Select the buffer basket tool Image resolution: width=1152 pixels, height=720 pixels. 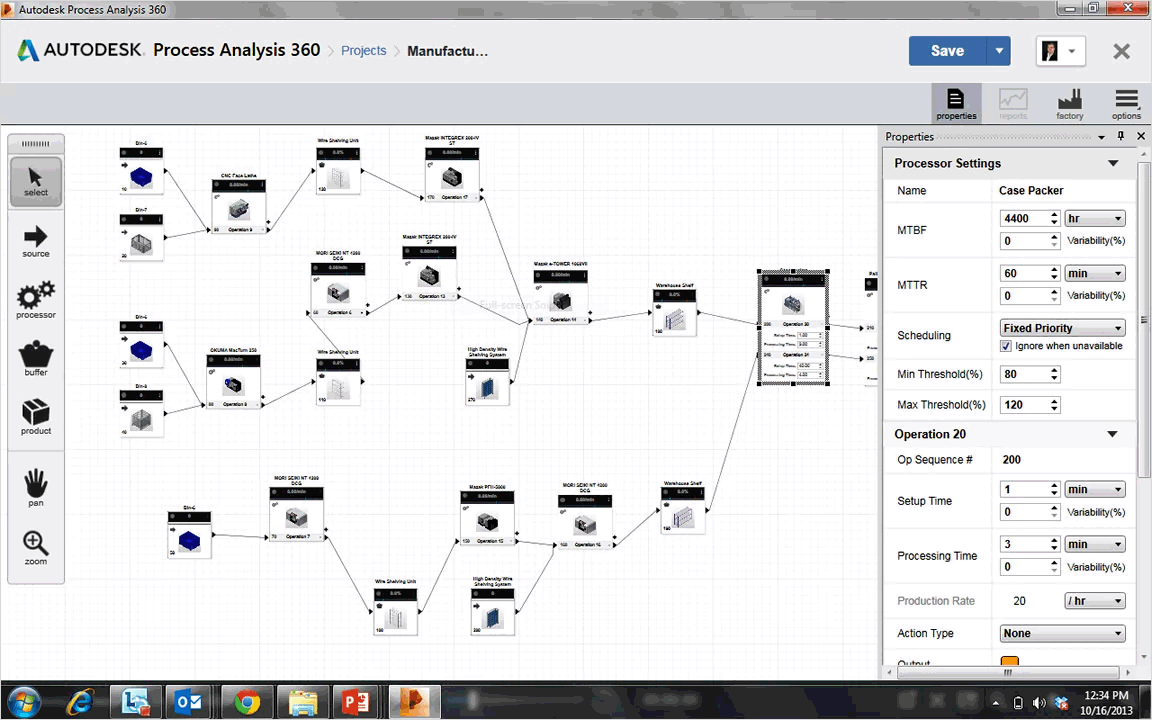pos(35,359)
